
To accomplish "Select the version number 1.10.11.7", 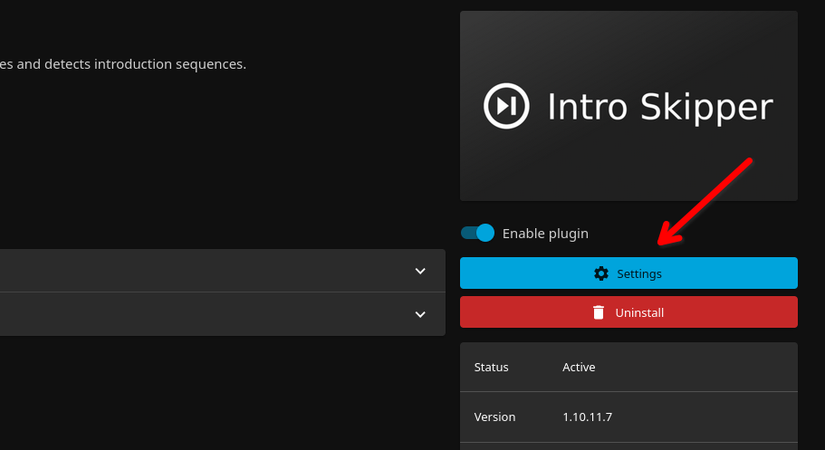I will click(x=587, y=416).
